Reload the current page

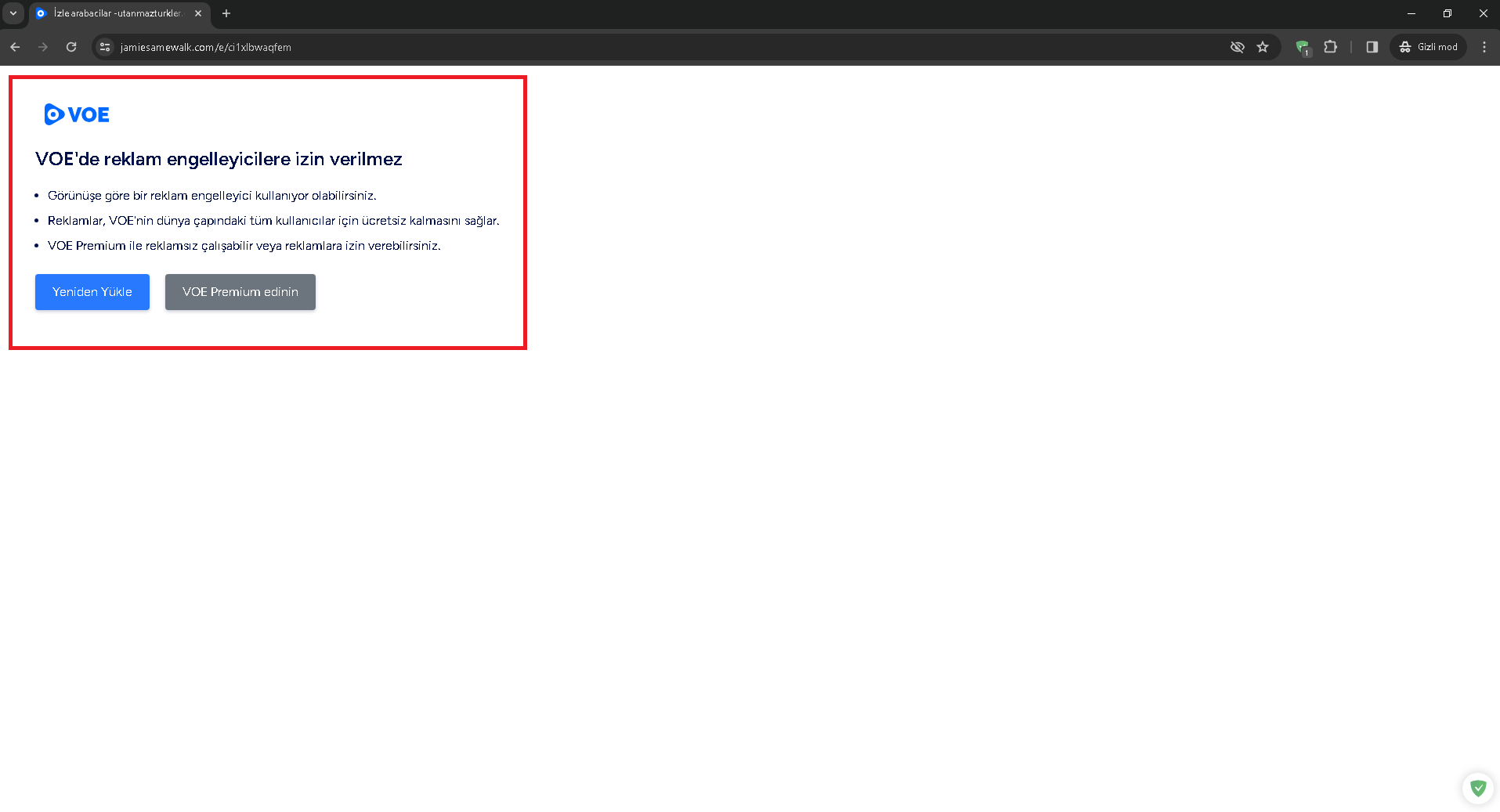pyautogui.click(x=71, y=47)
